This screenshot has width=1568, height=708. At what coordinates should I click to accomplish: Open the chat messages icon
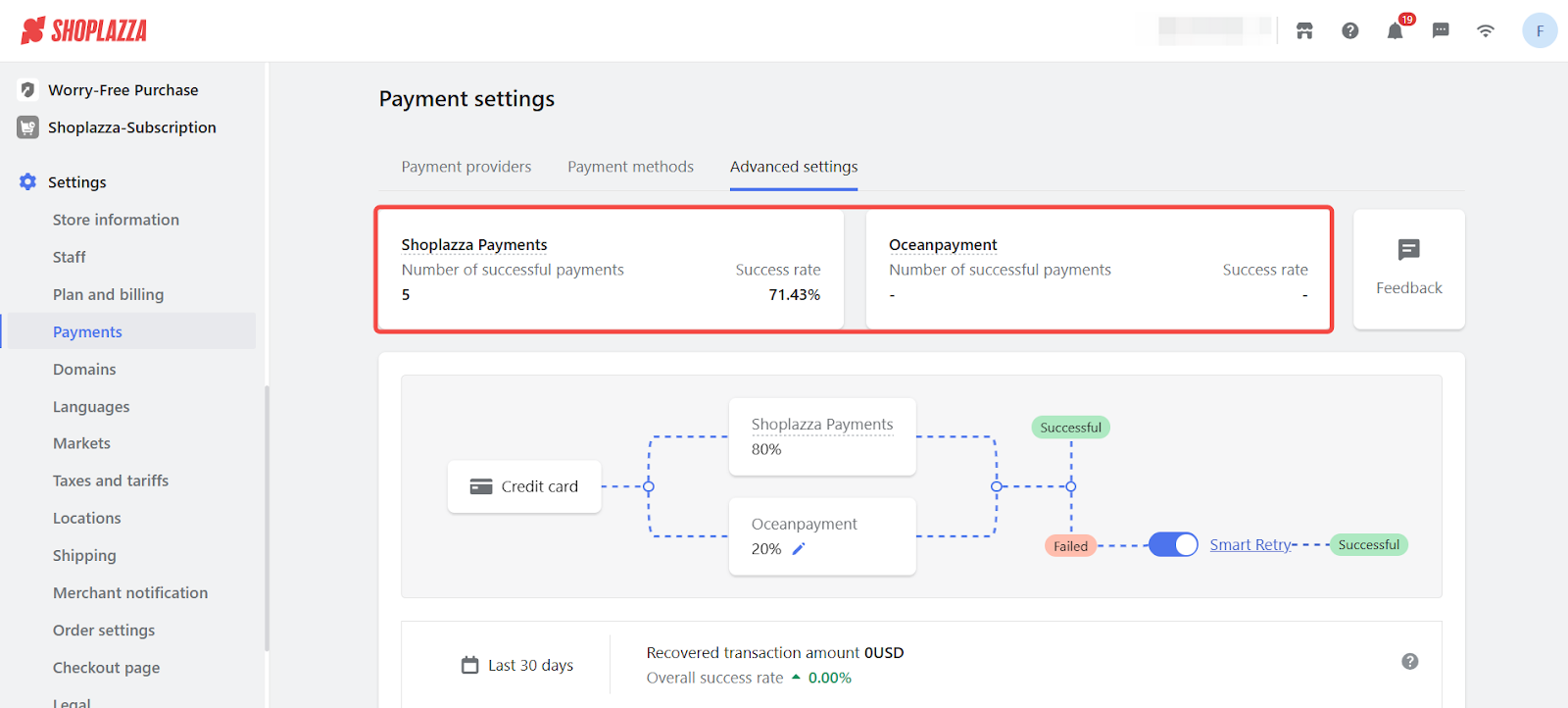pos(1441,30)
